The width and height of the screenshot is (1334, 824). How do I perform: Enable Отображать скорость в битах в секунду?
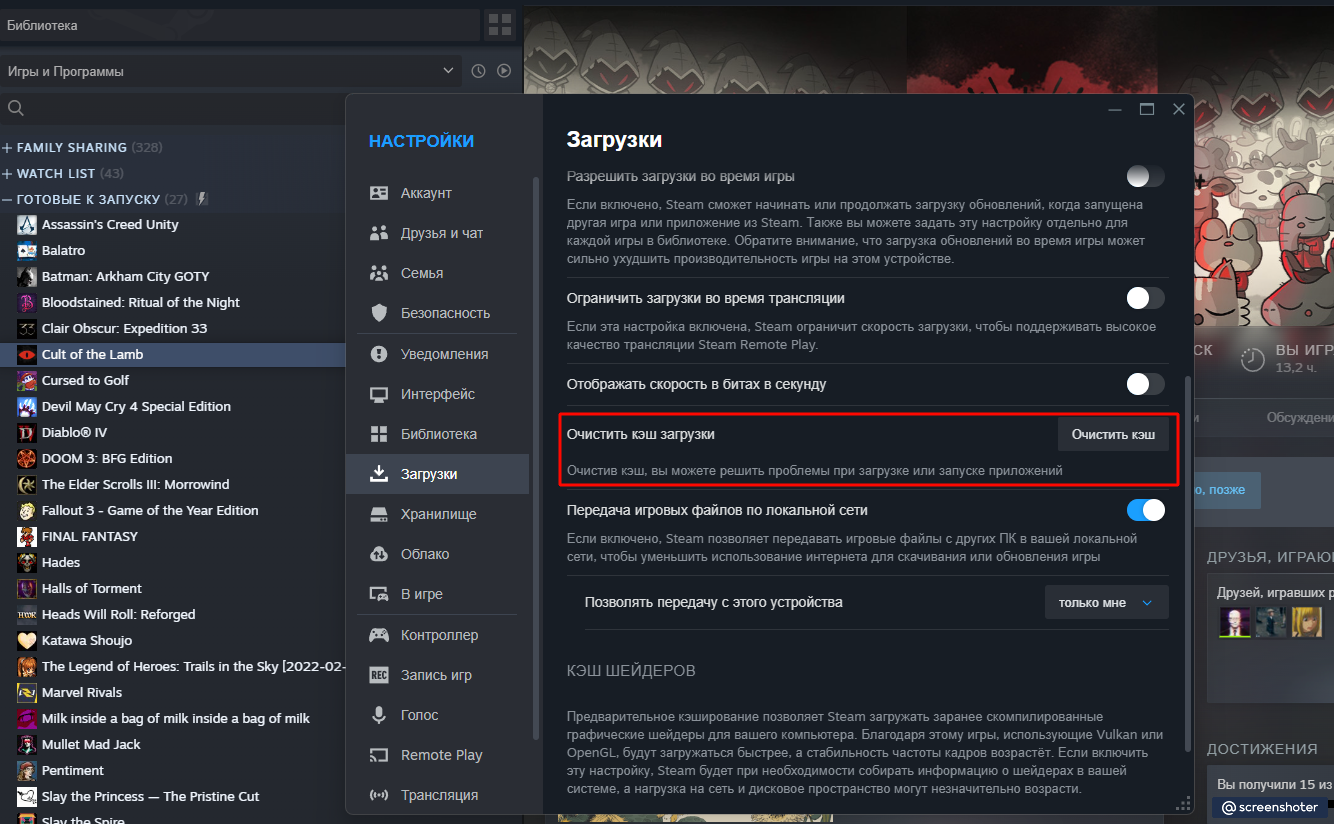pyautogui.click(x=1146, y=384)
